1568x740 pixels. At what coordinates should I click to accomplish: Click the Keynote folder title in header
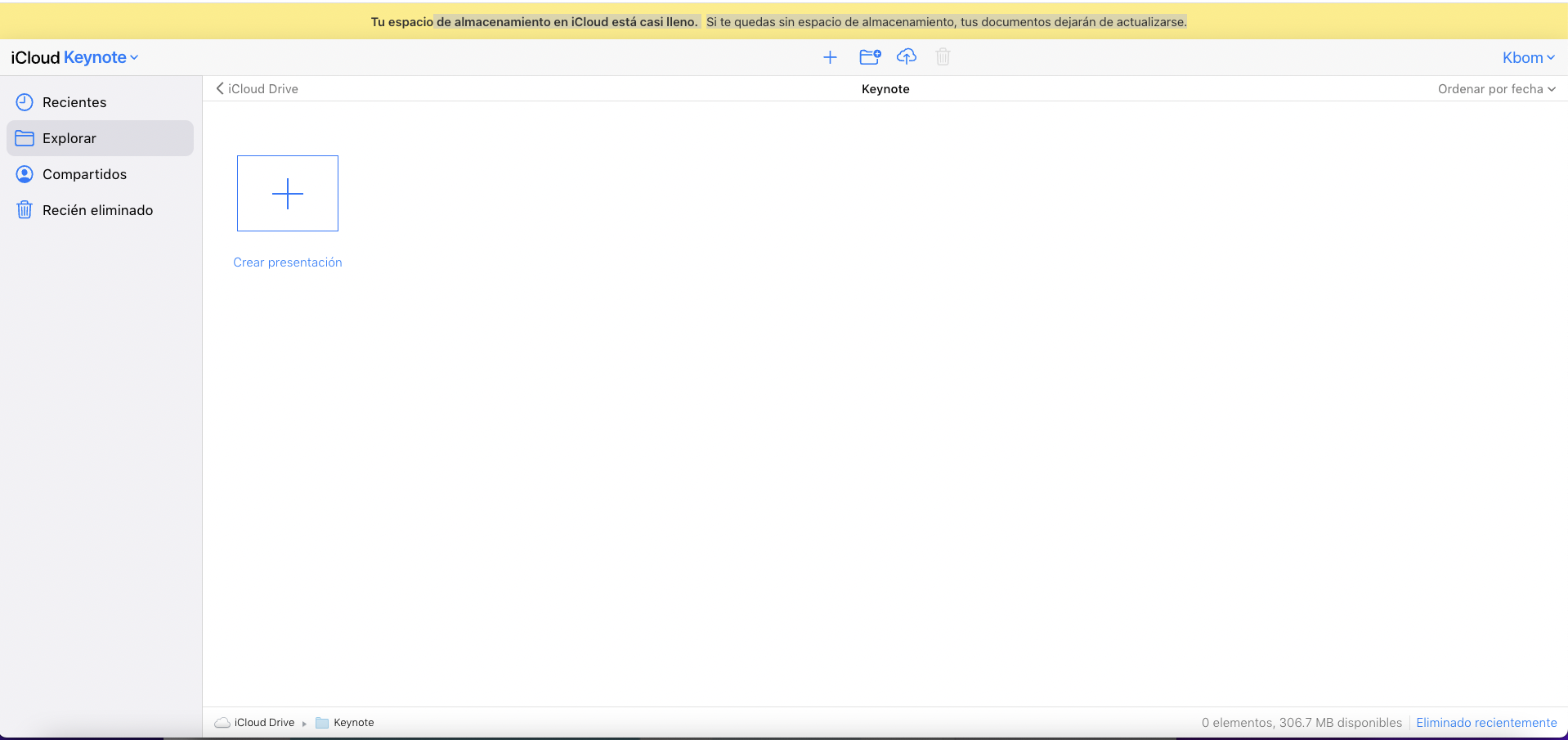(885, 89)
